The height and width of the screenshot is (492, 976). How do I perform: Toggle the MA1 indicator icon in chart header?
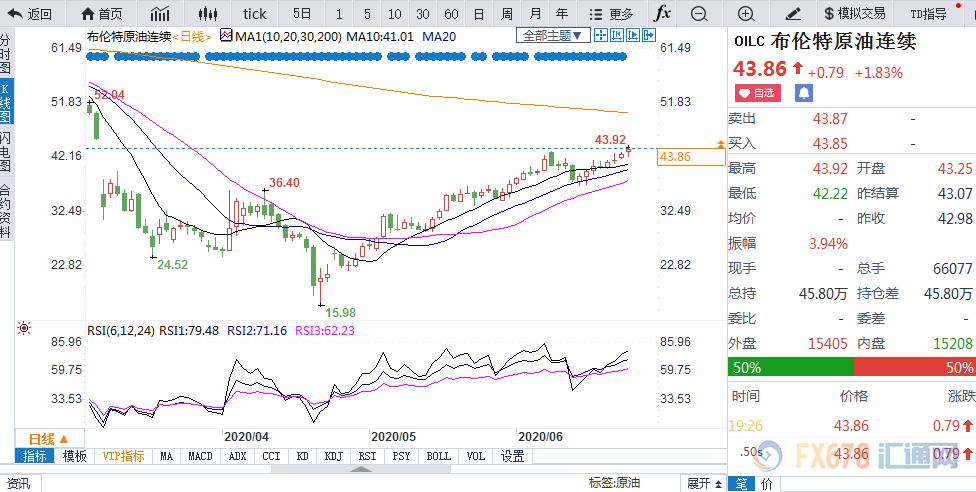(226, 35)
